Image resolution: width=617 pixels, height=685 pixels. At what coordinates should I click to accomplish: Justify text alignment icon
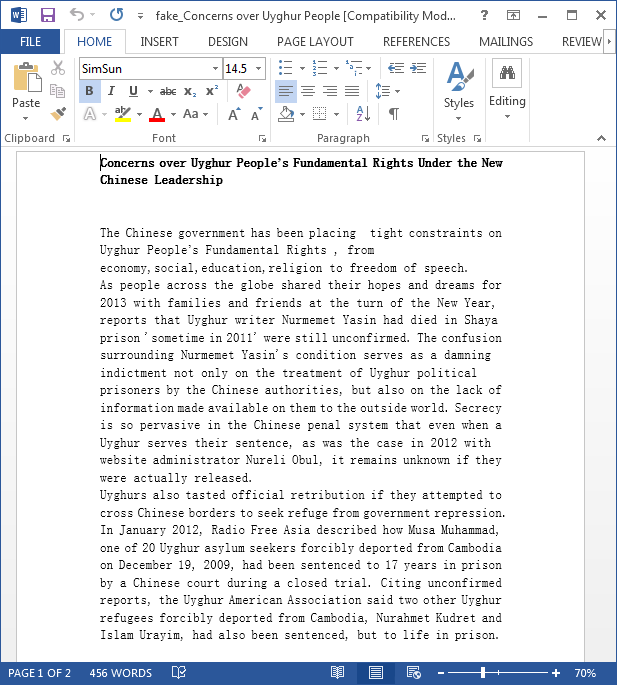[x=352, y=91]
